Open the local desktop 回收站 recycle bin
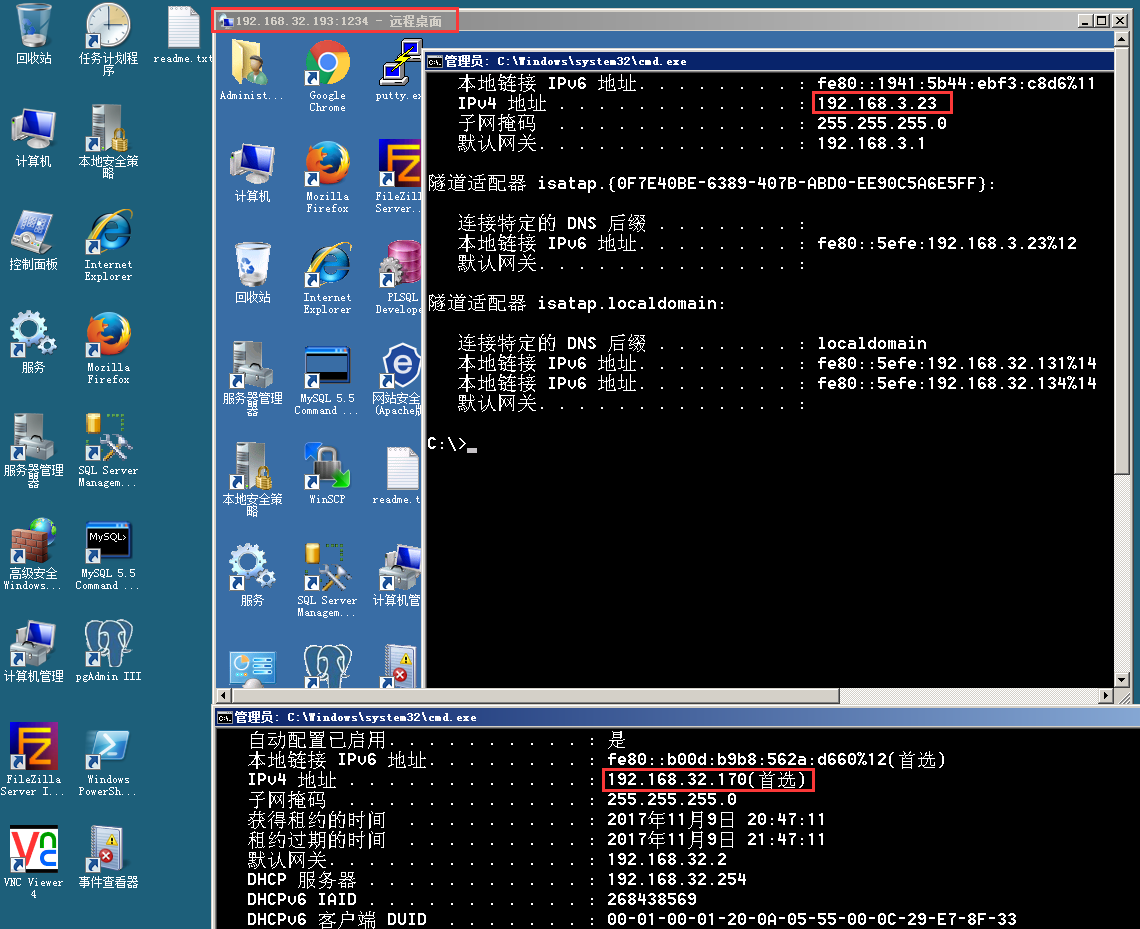The height and width of the screenshot is (929, 1140). pyautogui.click(x=33, y=34)
